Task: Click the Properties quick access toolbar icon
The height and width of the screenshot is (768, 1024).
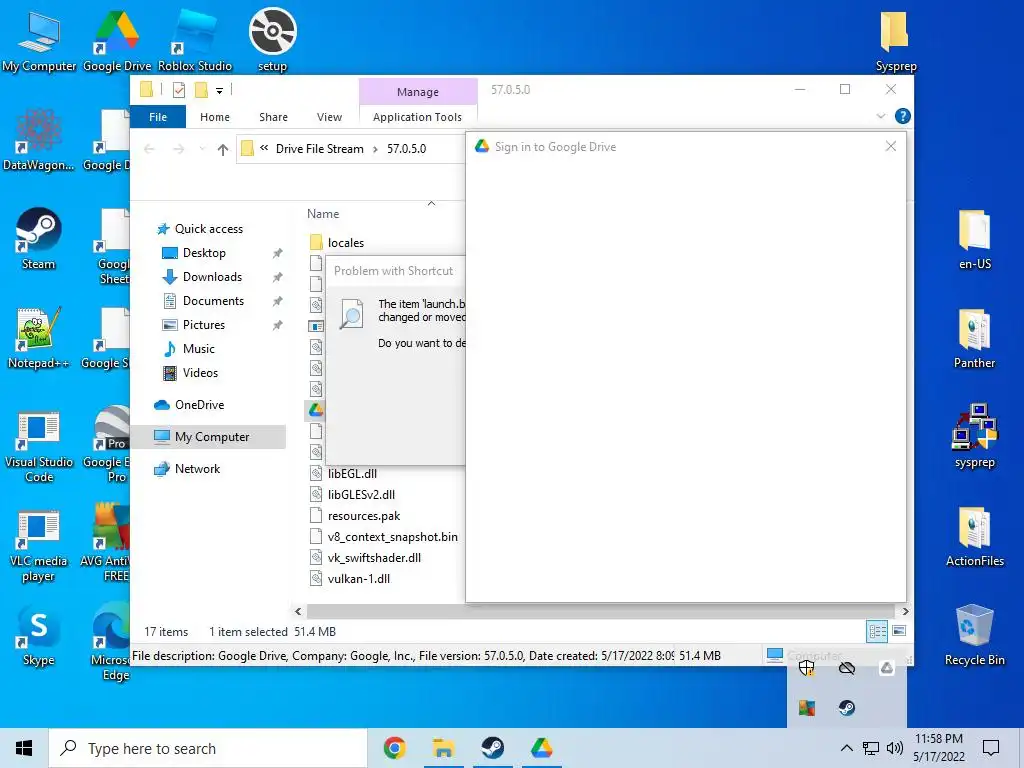Action: click(179, 89)
